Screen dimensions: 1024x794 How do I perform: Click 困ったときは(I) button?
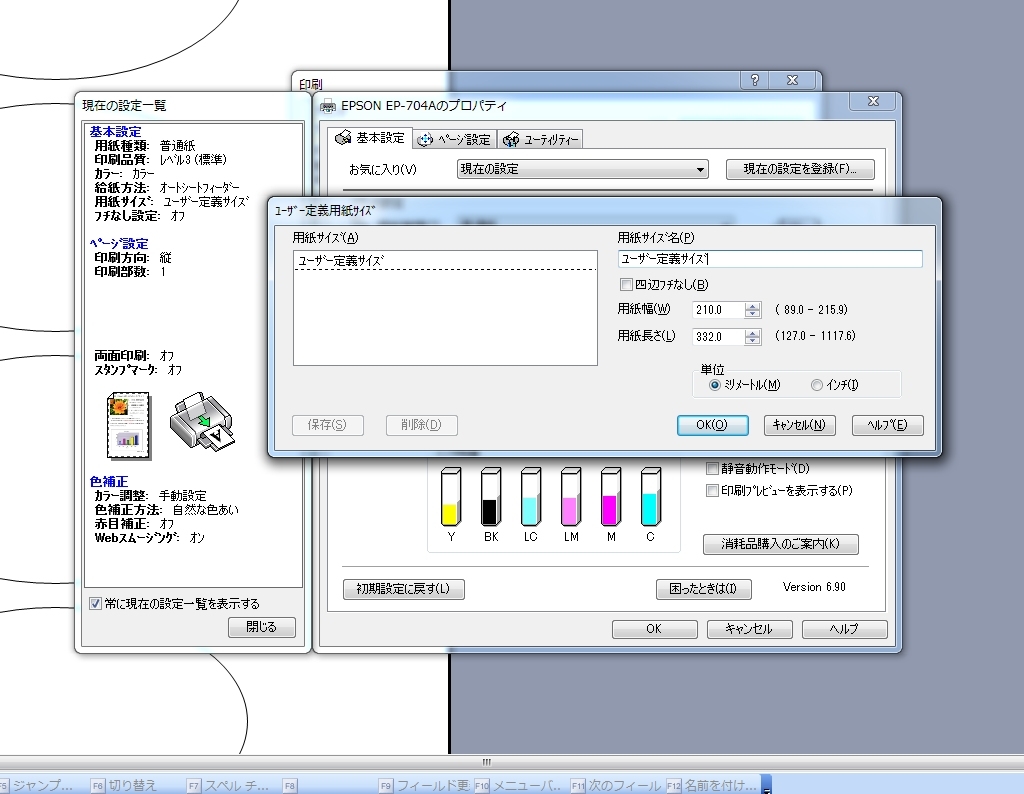[703, 589]
